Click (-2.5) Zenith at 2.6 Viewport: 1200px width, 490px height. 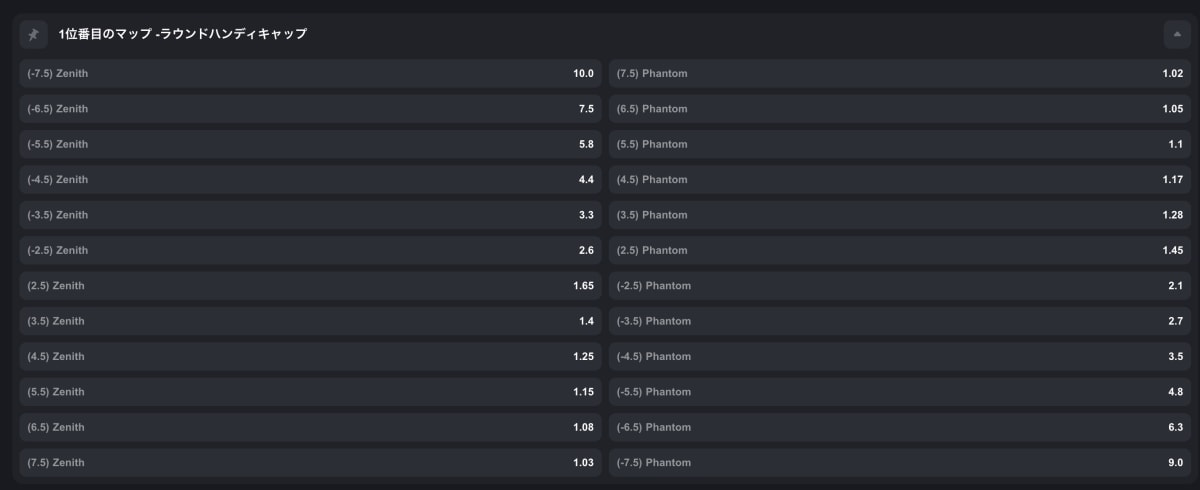310,250
